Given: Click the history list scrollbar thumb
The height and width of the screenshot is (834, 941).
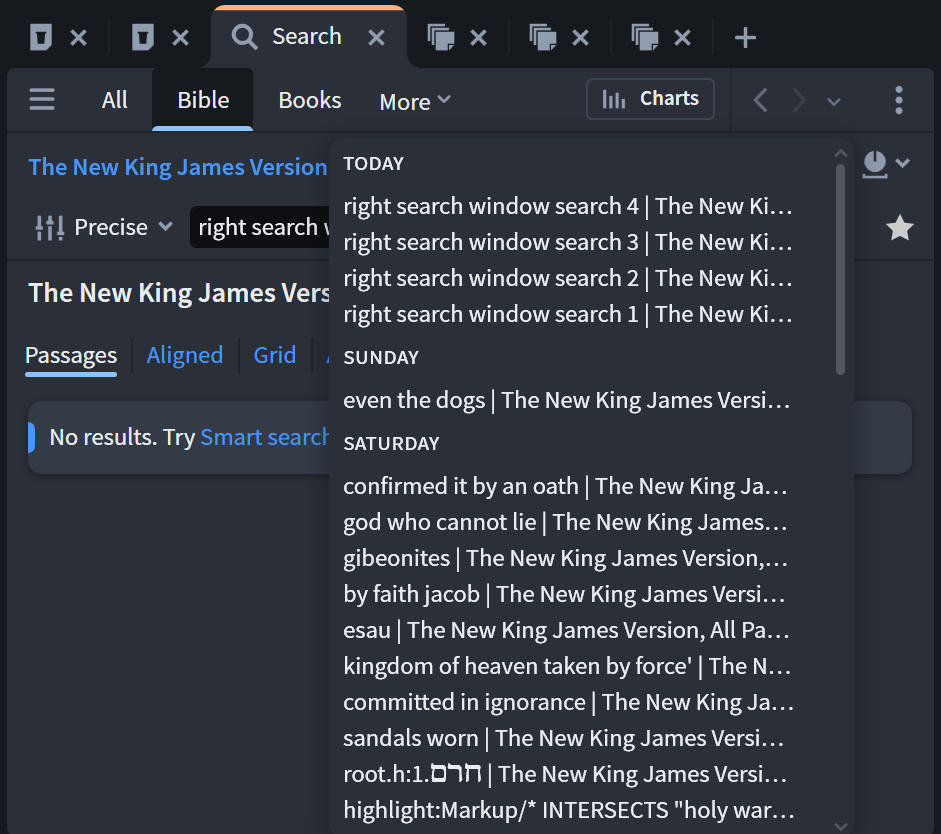Looking at the screenshot, I should click(840, 269).
